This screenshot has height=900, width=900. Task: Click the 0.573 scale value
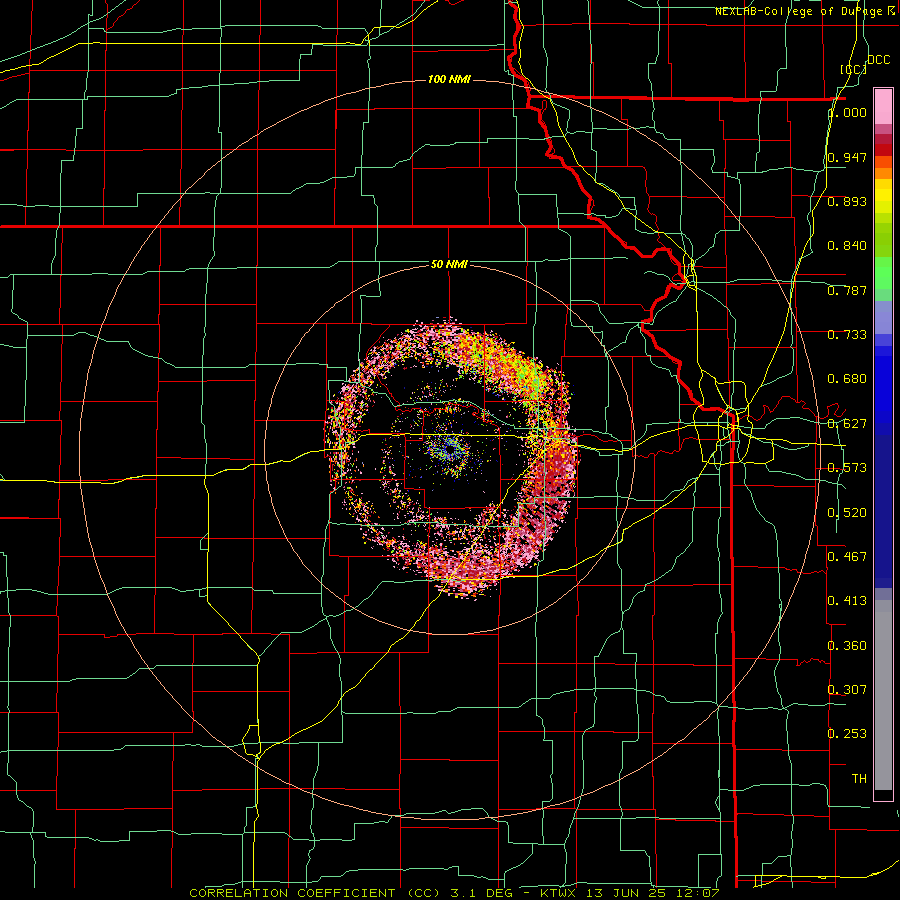[x=847, y=468]
